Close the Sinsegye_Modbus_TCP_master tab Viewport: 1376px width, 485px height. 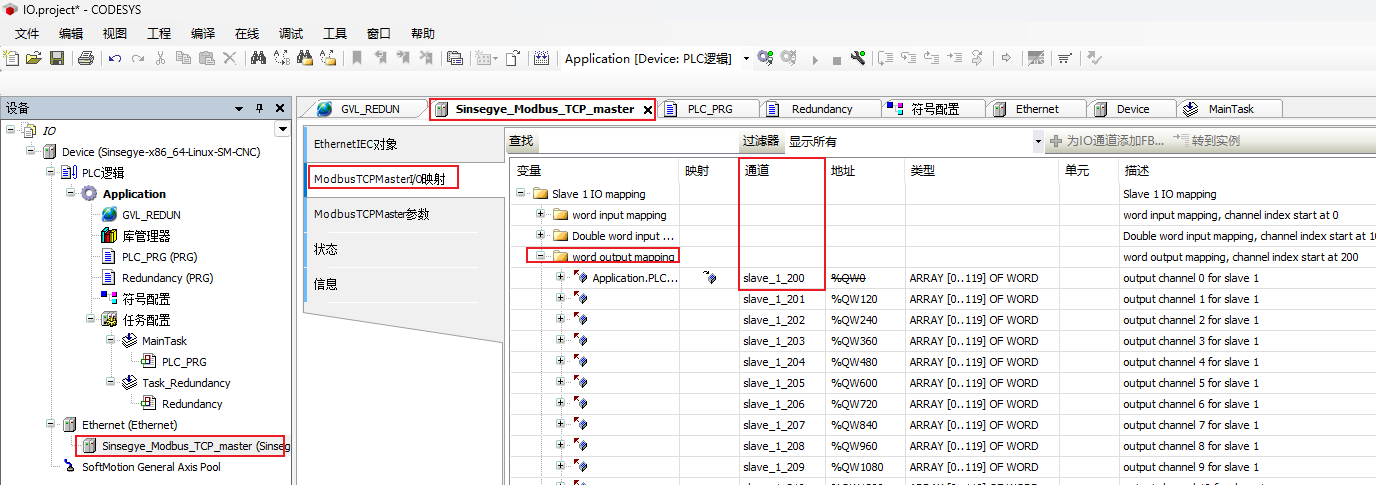pyautogui.click(x=647, y=110)
